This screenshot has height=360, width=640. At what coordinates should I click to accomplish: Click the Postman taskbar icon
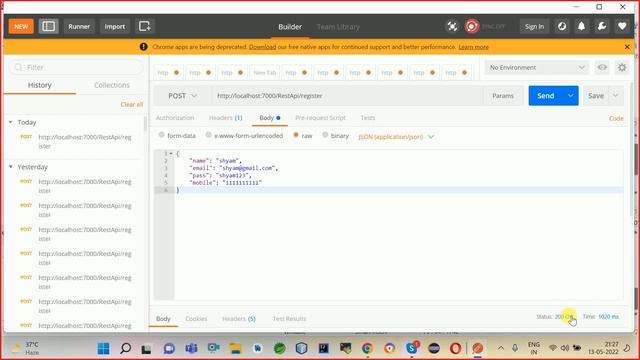click(x=478, y=348)
